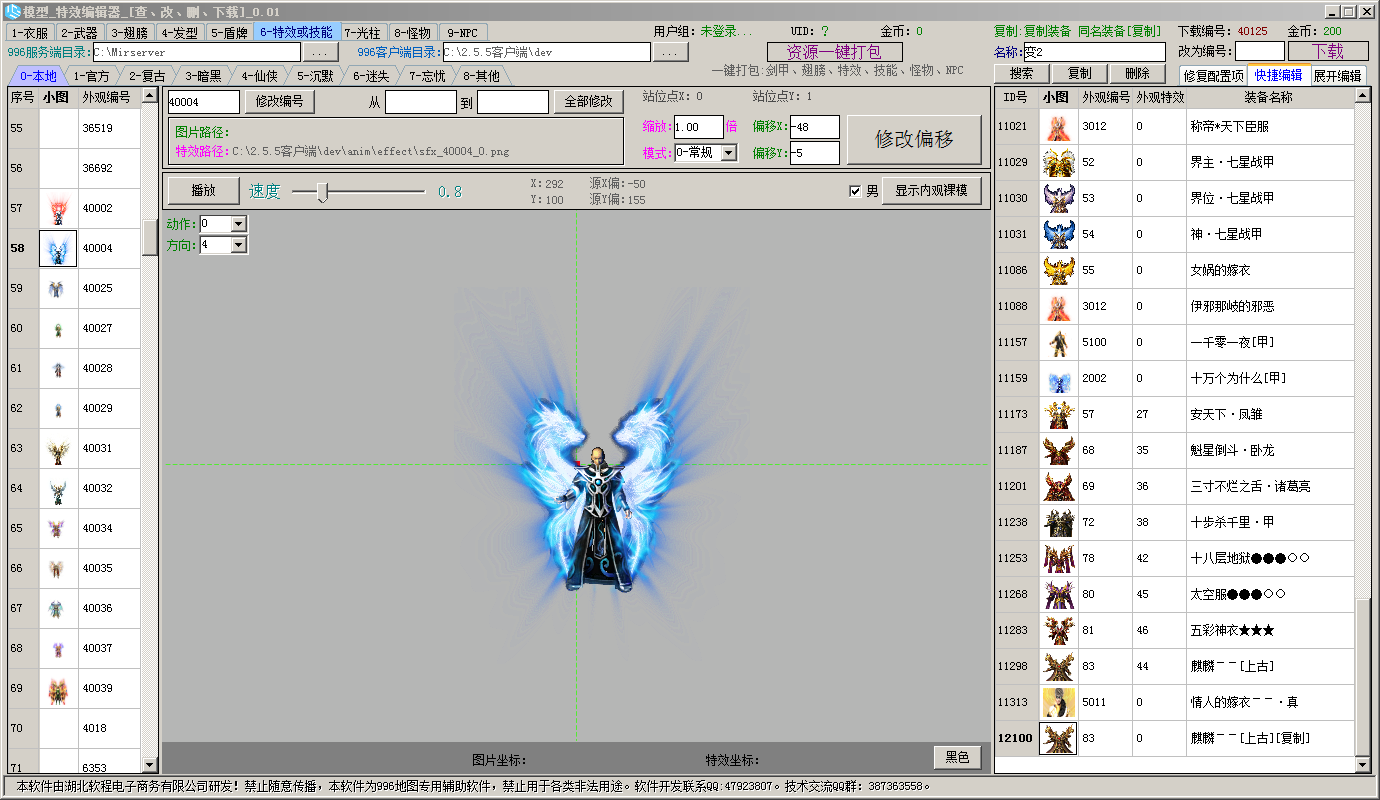
Task: Switch to the 展开编辑 tab
Action: click(x=1338, y=75)
